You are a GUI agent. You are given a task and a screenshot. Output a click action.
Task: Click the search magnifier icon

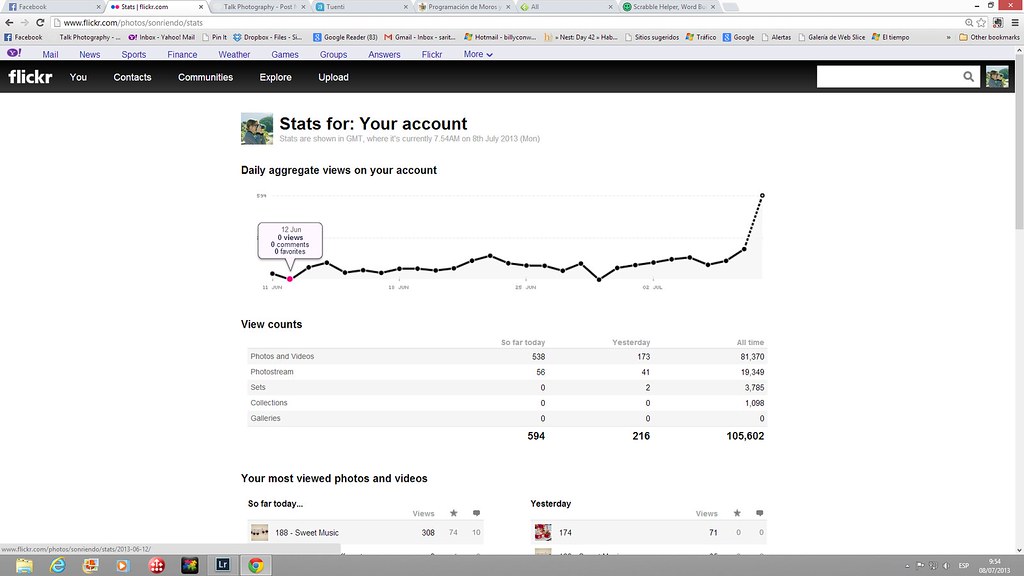click(x=968, y=77)
